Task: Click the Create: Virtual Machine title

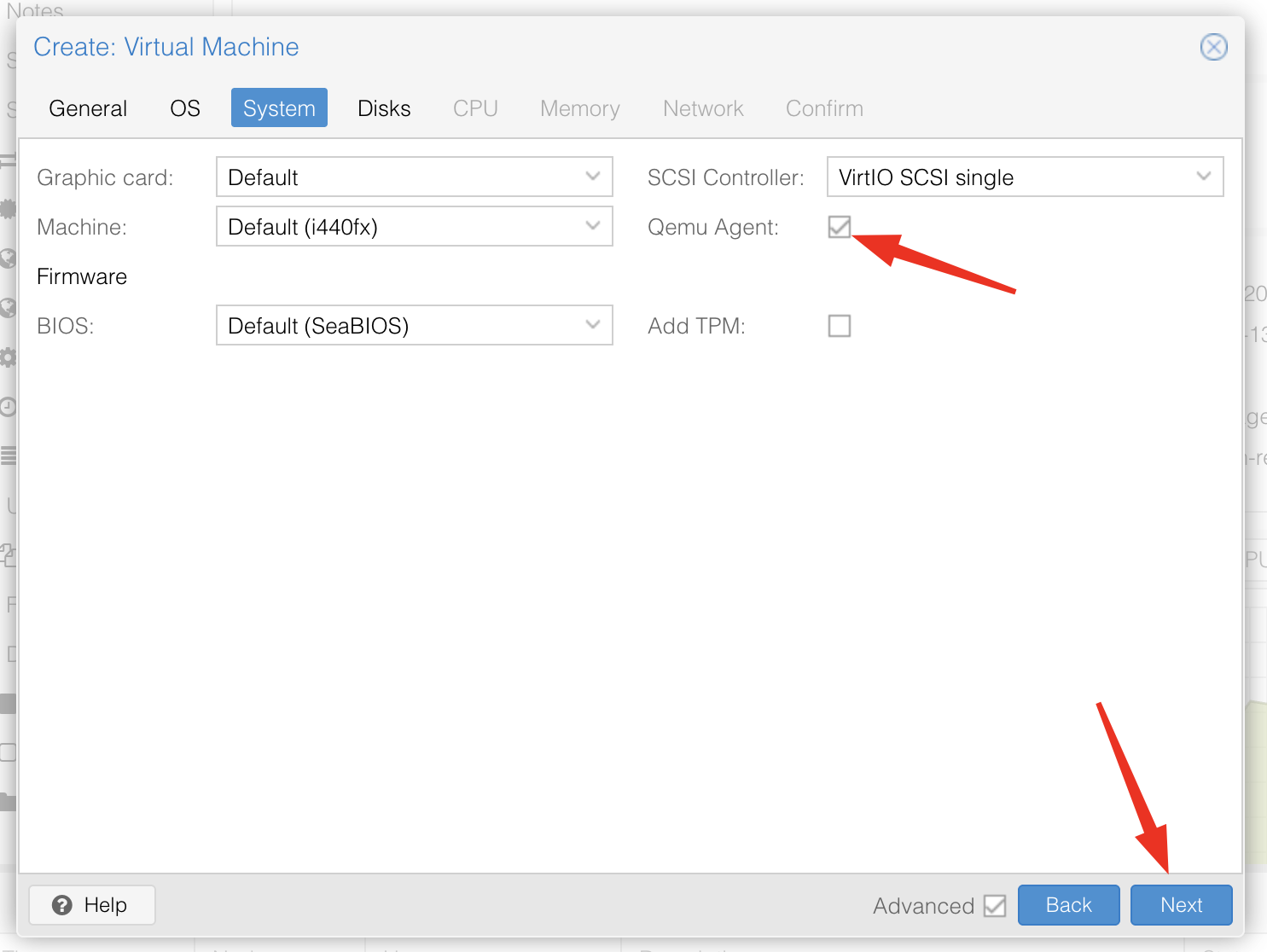Action: click(x=166, y=47)
